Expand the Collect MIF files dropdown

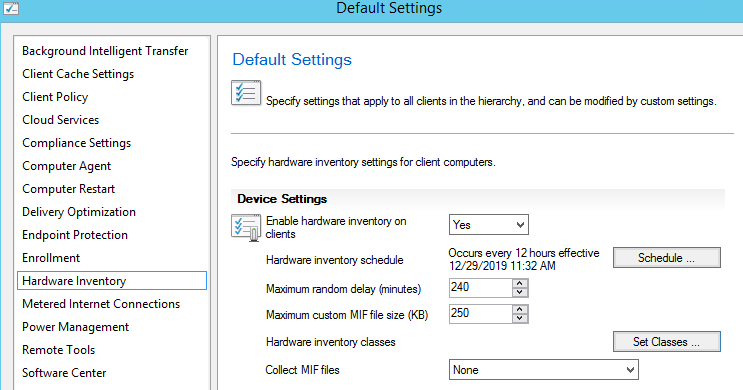(544, 370)
